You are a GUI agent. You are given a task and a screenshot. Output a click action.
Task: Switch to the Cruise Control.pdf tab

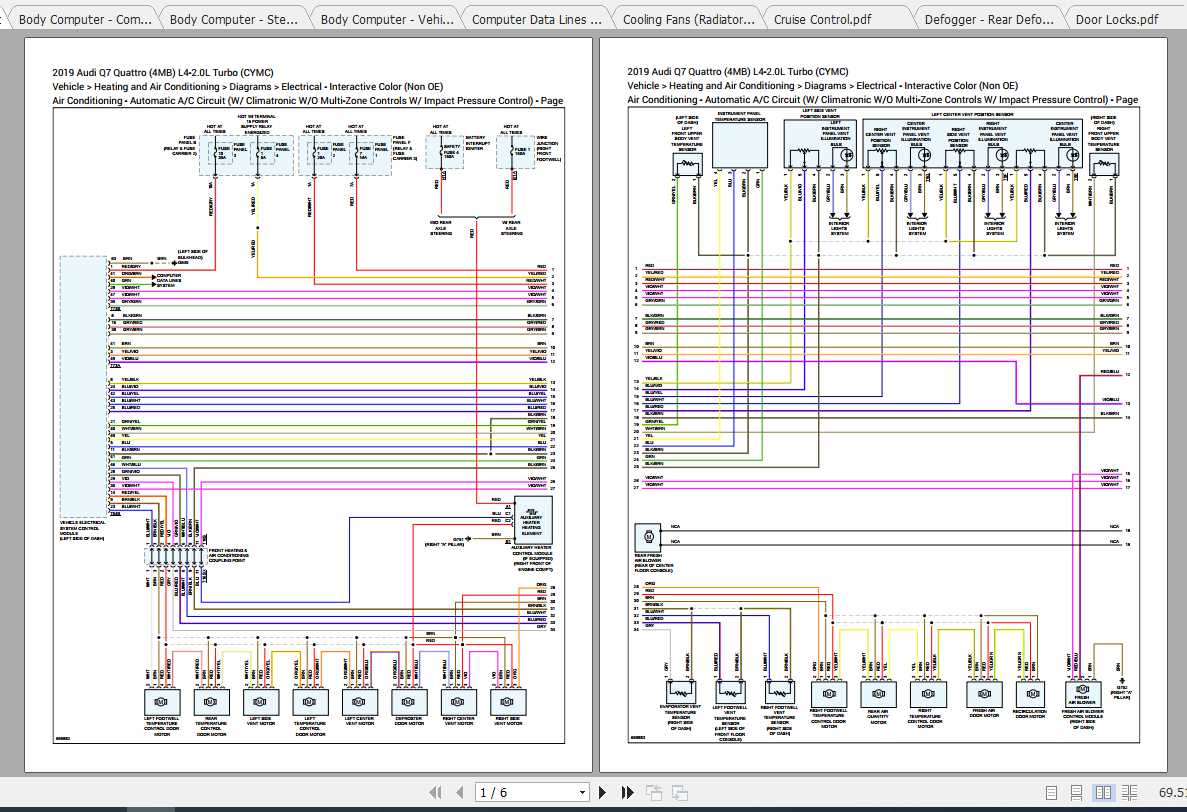pos(822,19)
